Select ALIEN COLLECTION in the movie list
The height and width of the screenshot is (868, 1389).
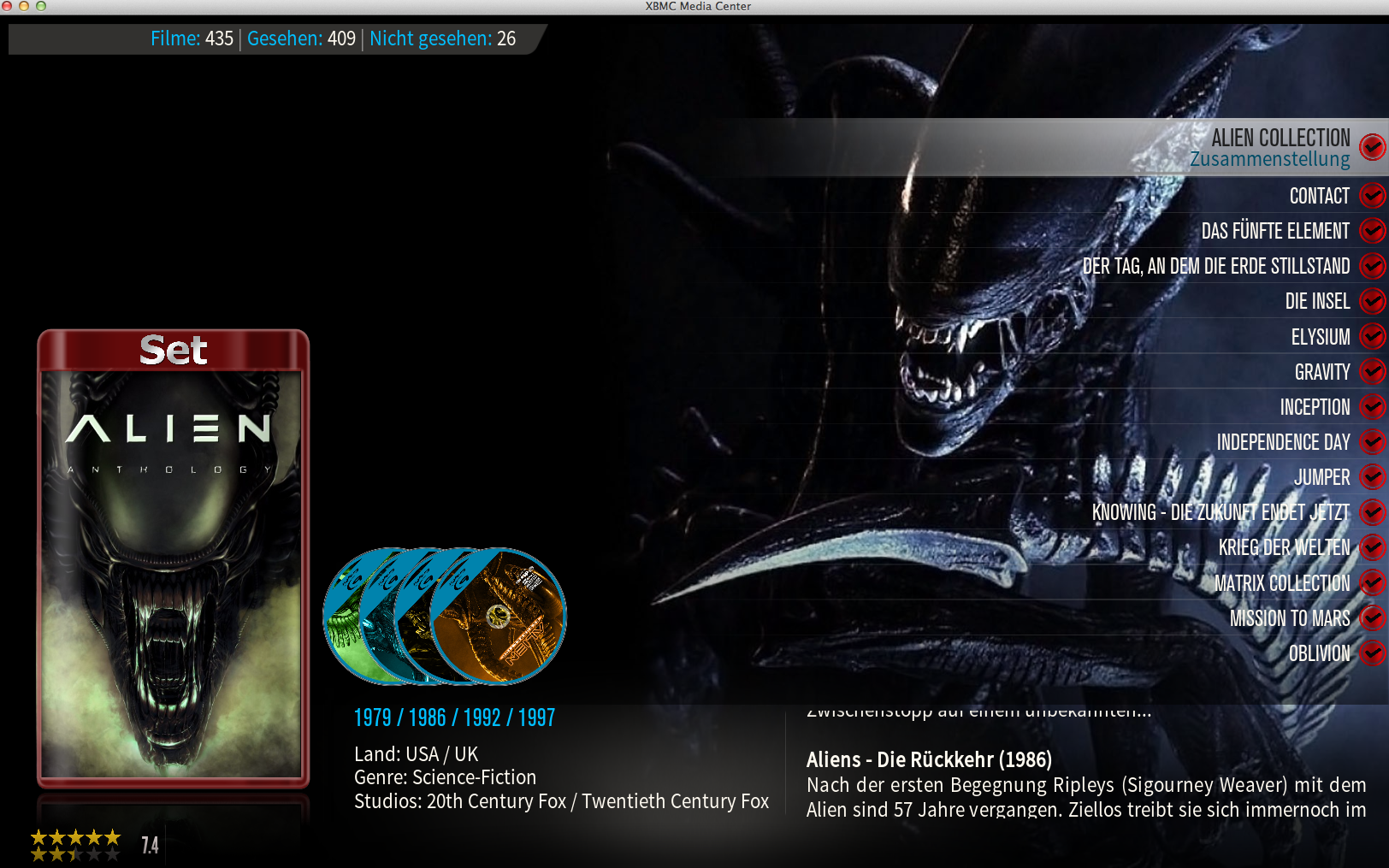[x=1280, y=137]
